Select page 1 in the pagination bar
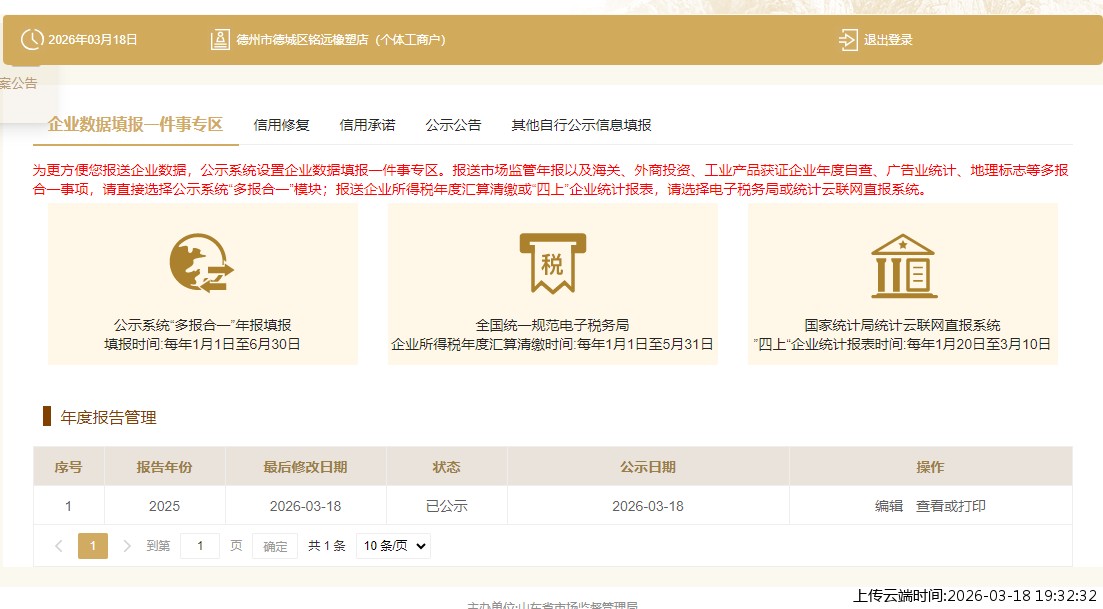The width and height of the screenshot is (1103, 609). click(x=92, y=546)
